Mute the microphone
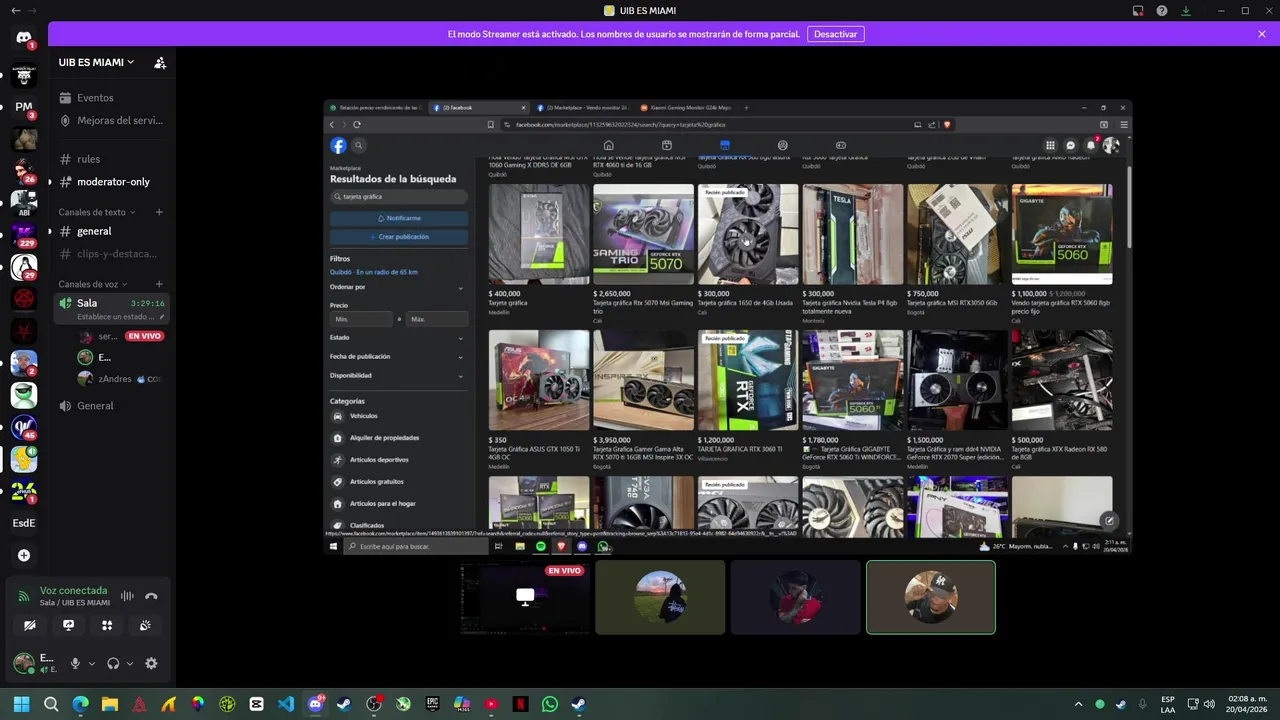 (75, 663)
